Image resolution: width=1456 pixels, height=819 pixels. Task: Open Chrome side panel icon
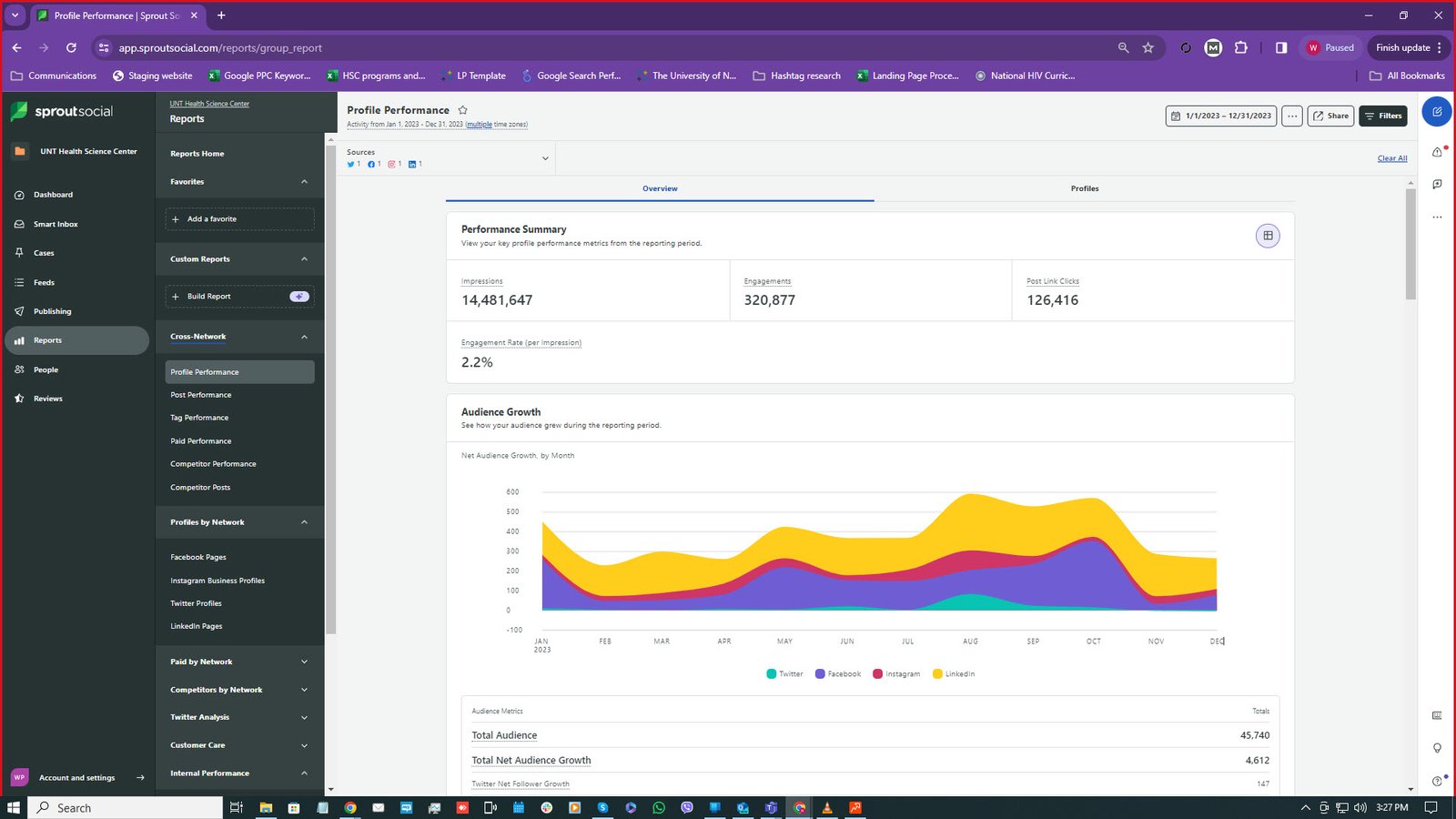pyautogui.click(x=1281, y=47)
